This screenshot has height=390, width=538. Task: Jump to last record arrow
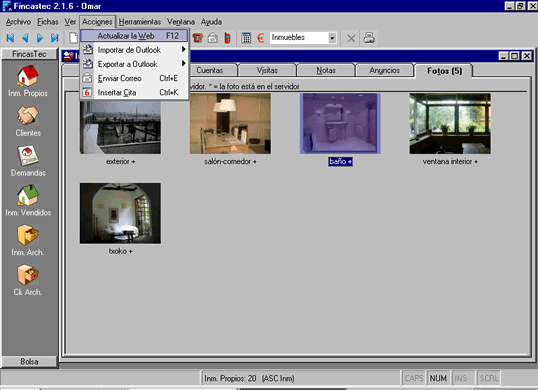point(55,38)
